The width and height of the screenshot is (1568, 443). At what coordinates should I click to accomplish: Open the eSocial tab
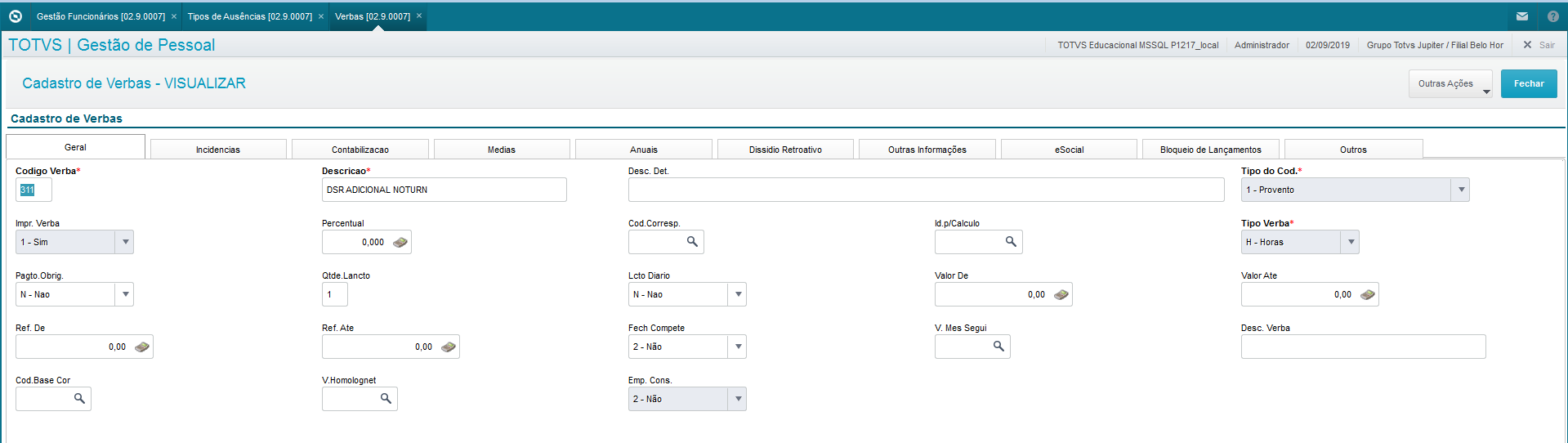(1069, 150)
